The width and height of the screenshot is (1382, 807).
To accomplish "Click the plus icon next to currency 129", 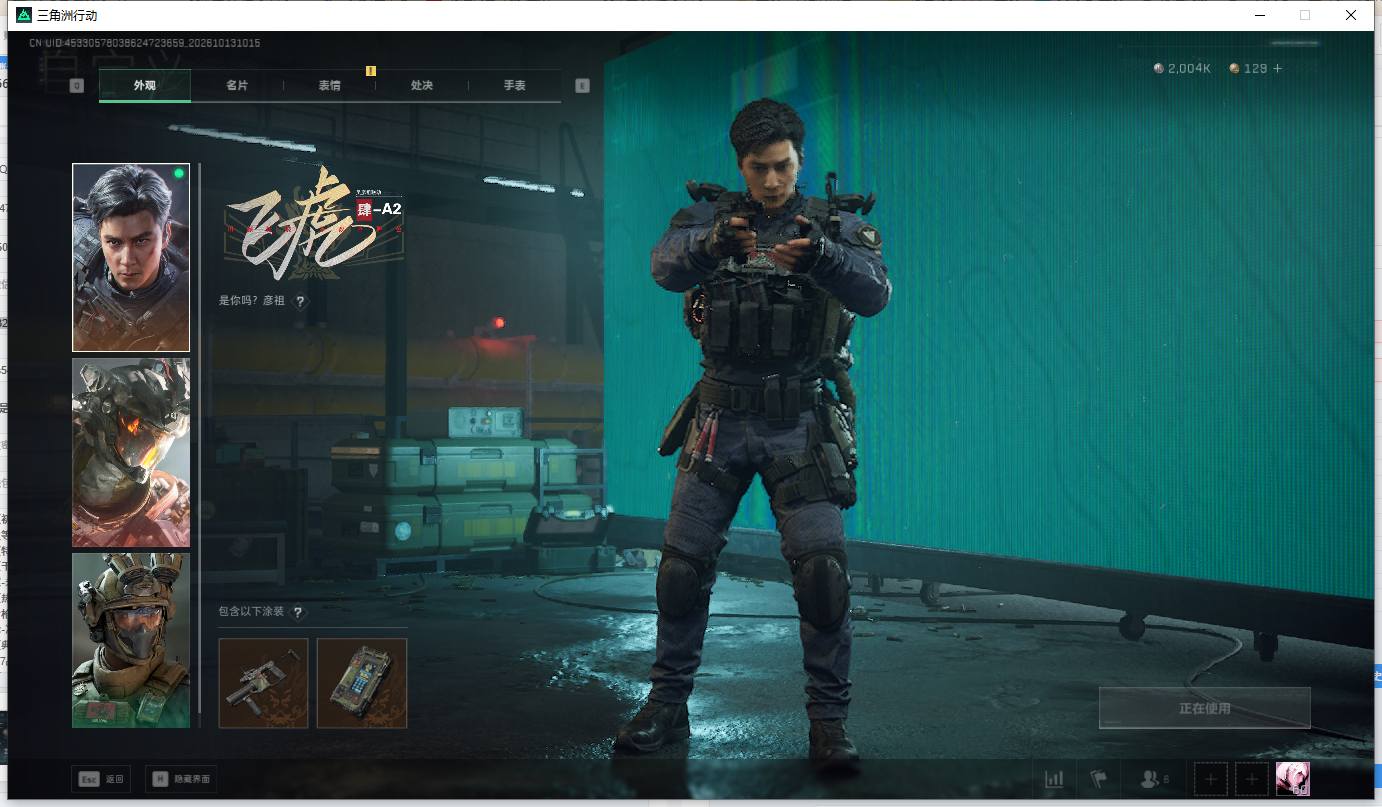I will (1277, 69).
